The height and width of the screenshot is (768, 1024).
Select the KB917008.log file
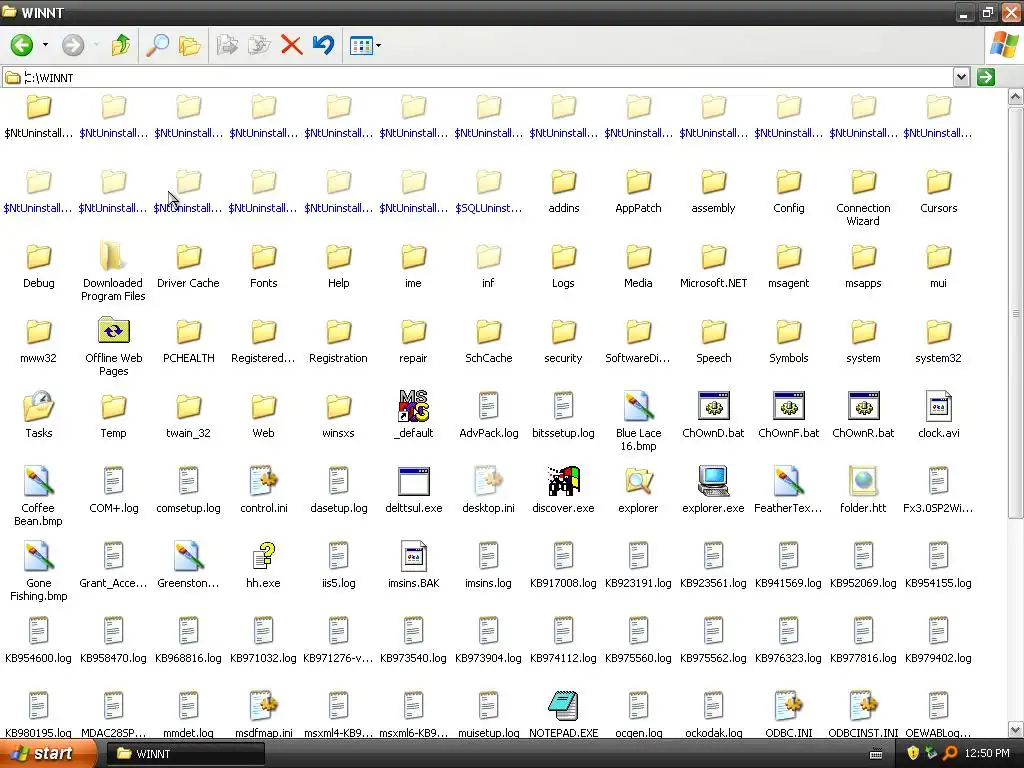[564, 566]
